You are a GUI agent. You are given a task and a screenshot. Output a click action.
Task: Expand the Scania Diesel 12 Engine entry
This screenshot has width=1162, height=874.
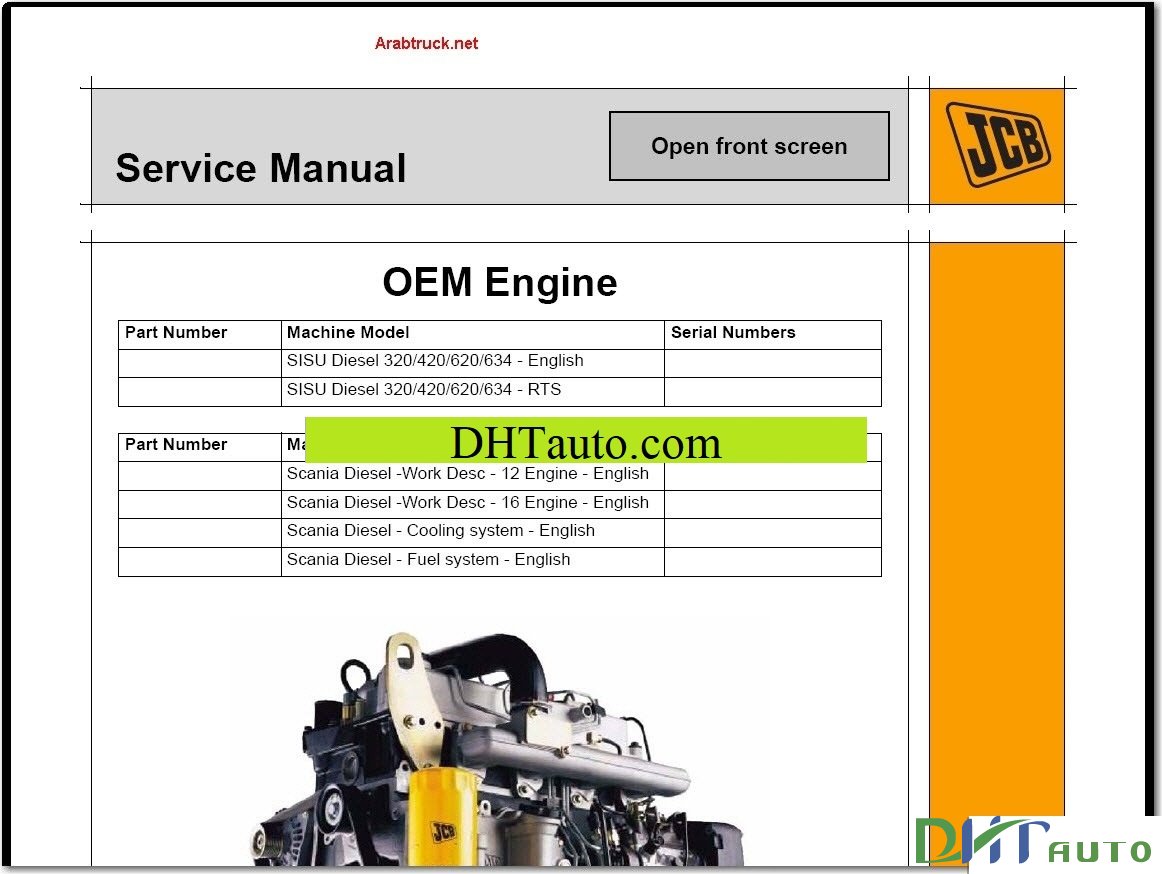tap(467, 473)
